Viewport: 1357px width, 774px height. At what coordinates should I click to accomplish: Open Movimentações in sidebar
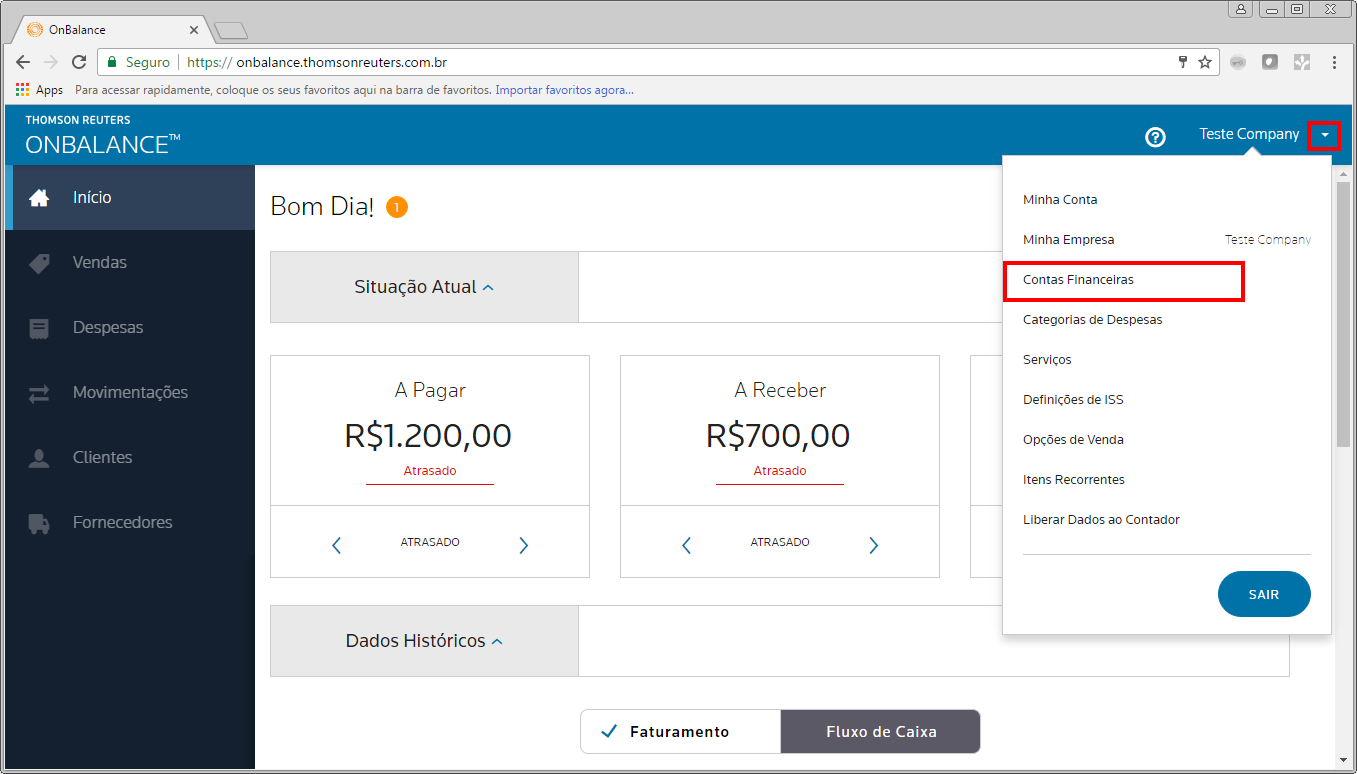click(130, 393)
